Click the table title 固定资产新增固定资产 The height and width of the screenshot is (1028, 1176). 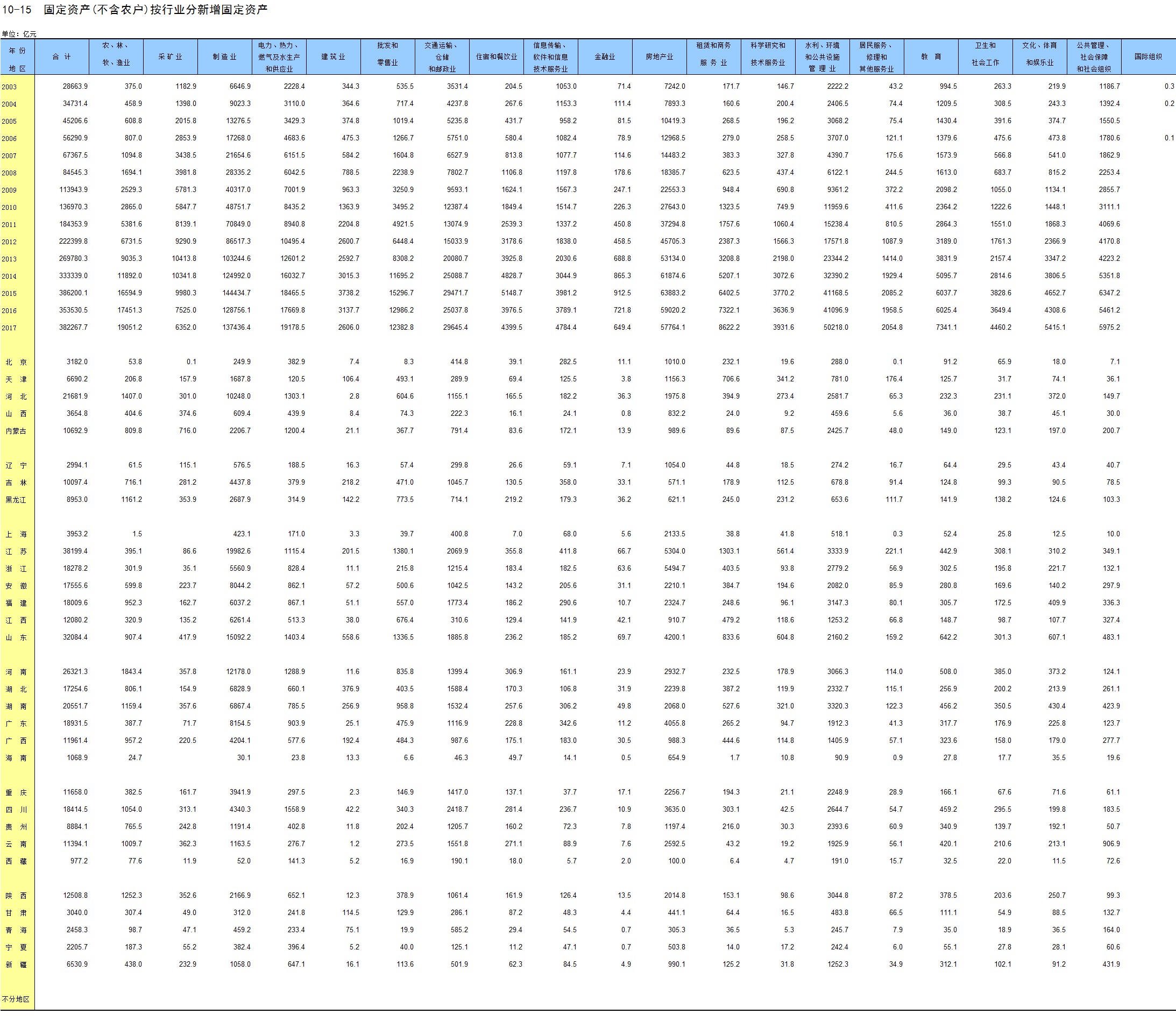click(155, 10)
